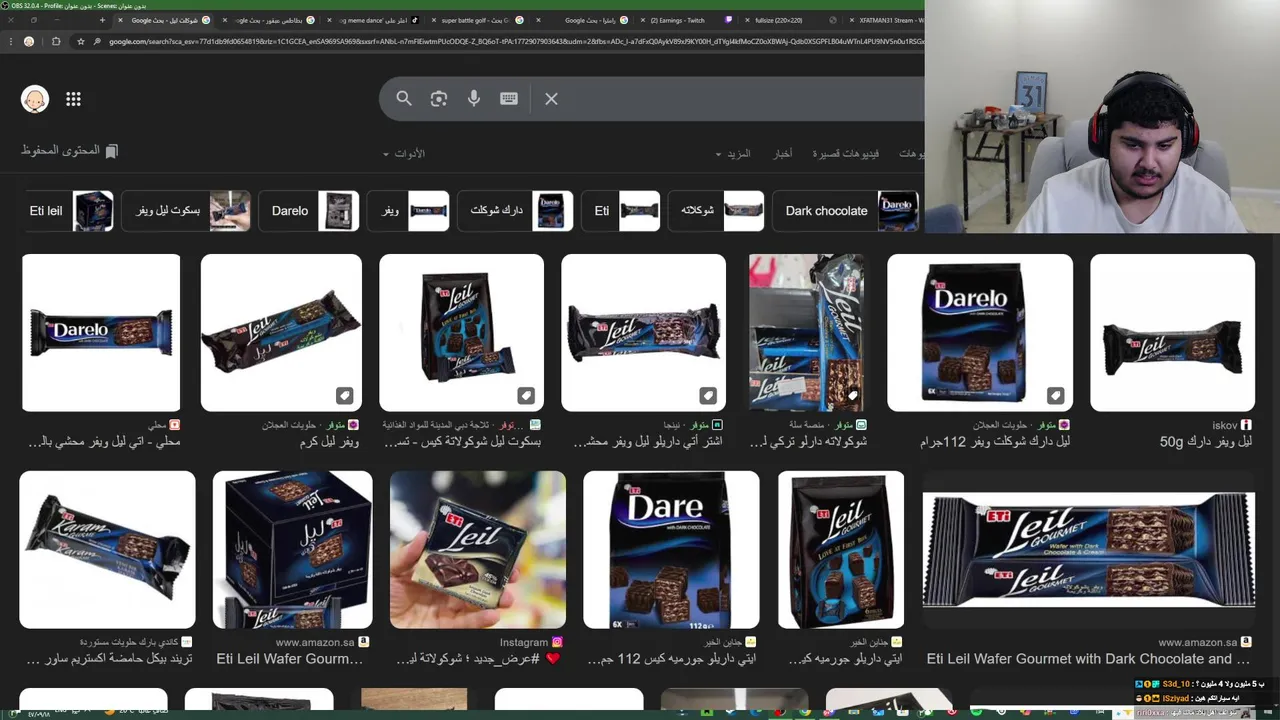Select the 'ويفر' suggestion chip
The width and height of the screenshot is (1280, 720).
click(408, 211)
